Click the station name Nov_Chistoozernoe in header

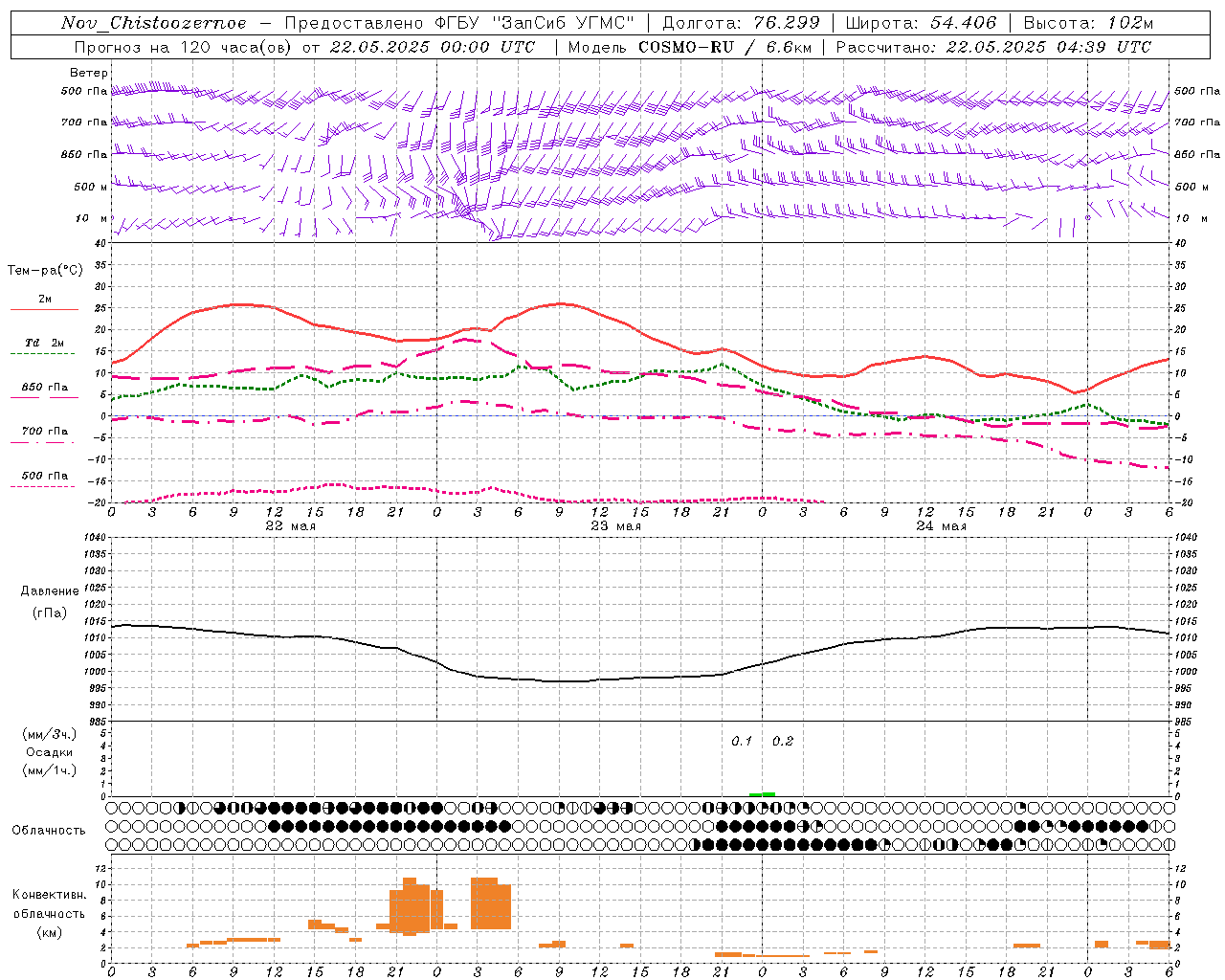[154, 23]
